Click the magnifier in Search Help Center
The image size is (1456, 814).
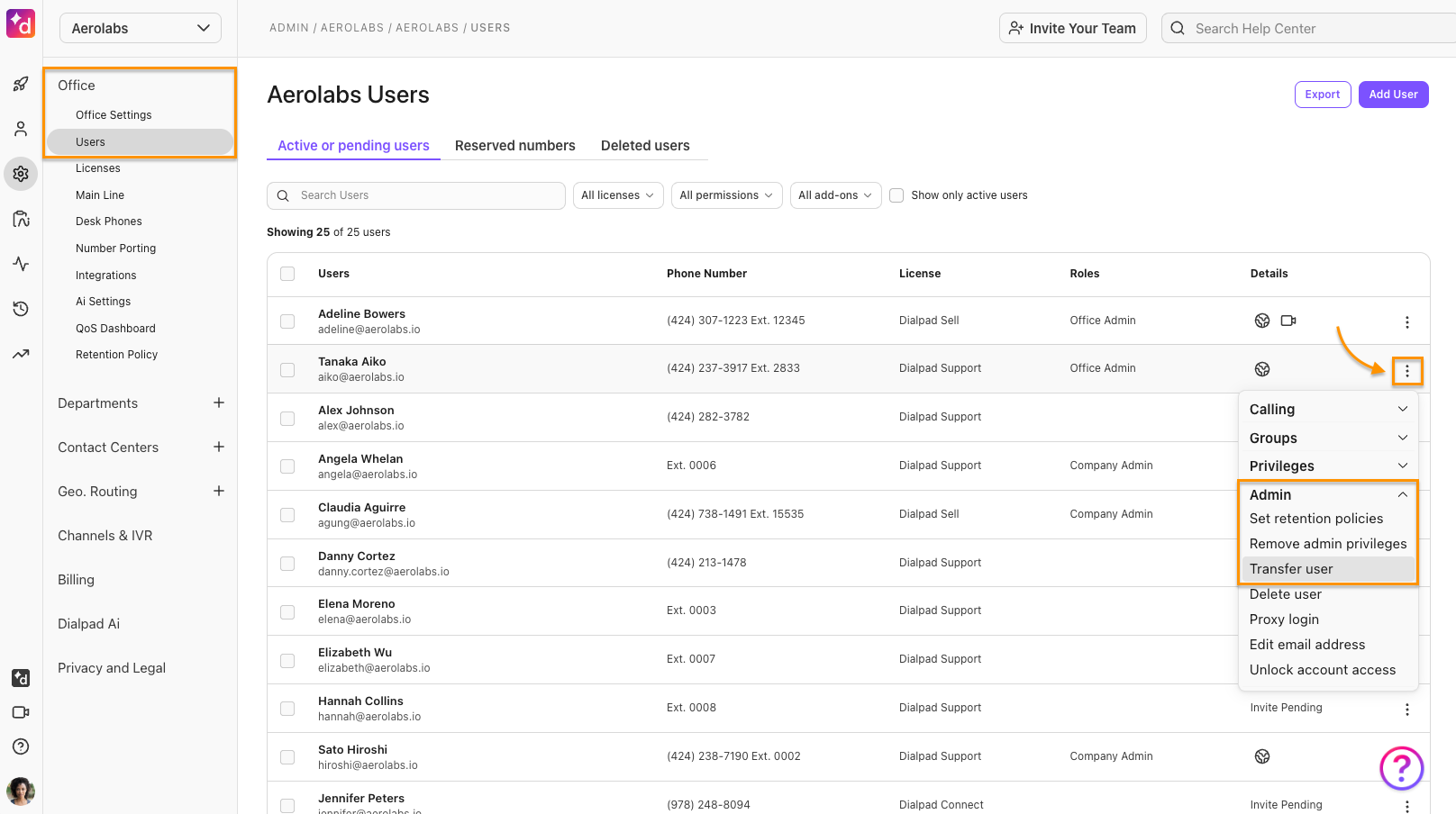click(1178, 28)
